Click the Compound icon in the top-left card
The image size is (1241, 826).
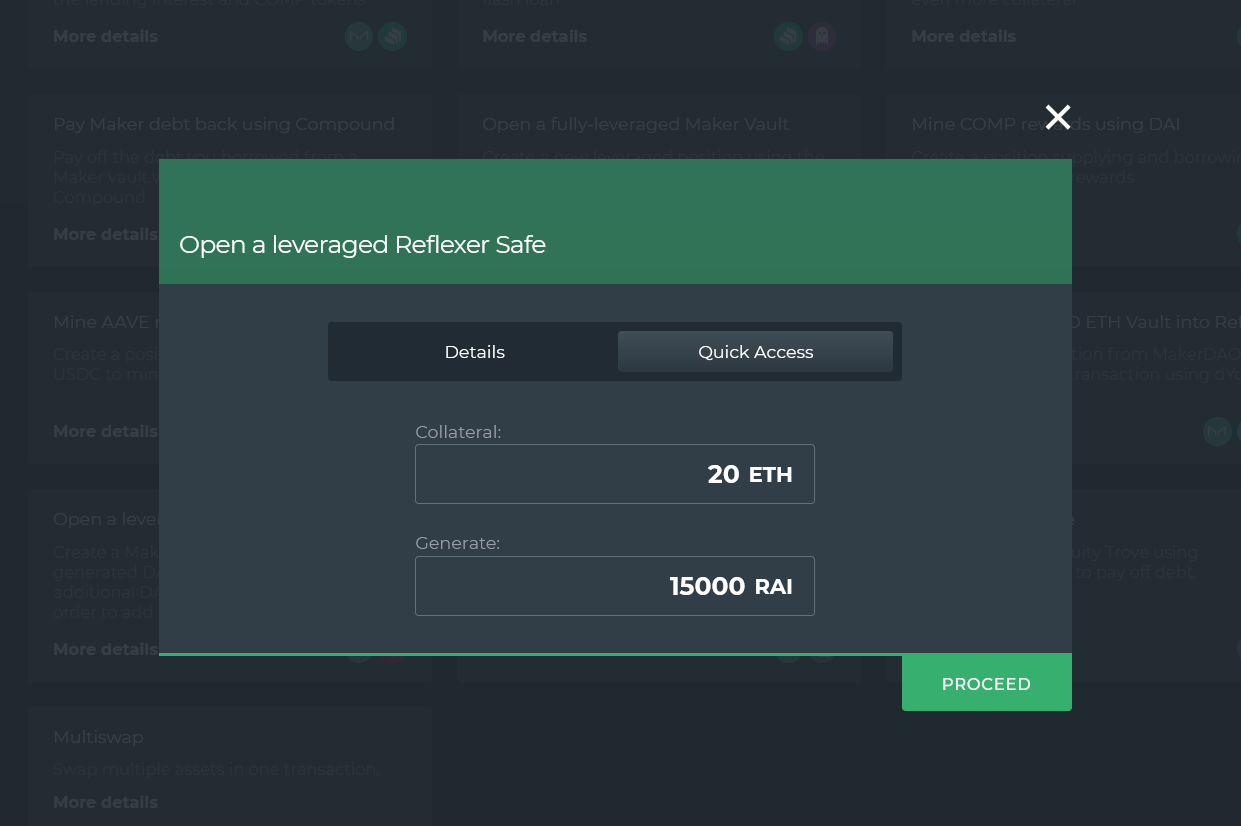point(392,37)
